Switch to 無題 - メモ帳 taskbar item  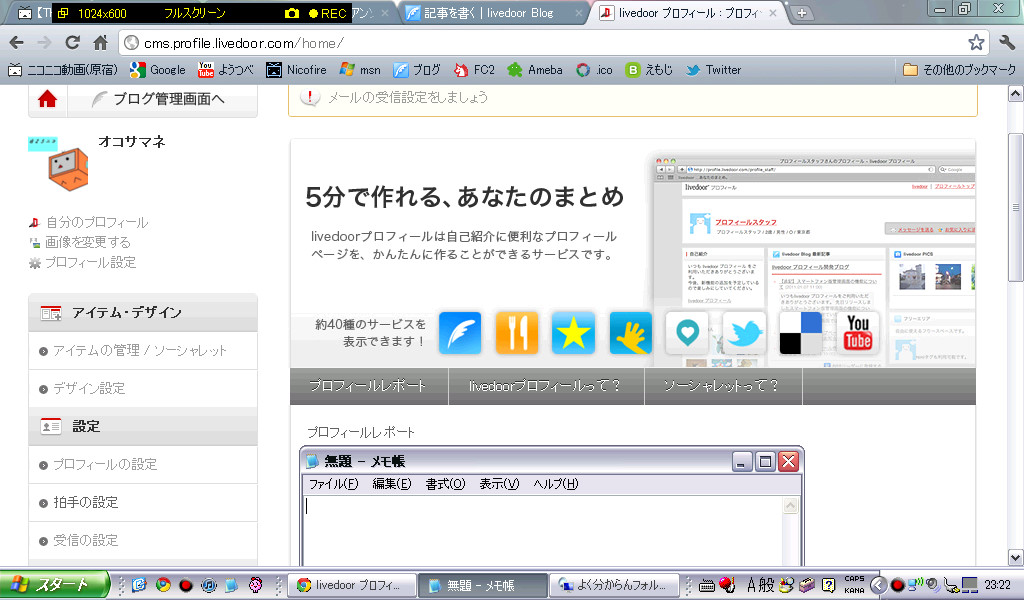(x=482, y=585)
